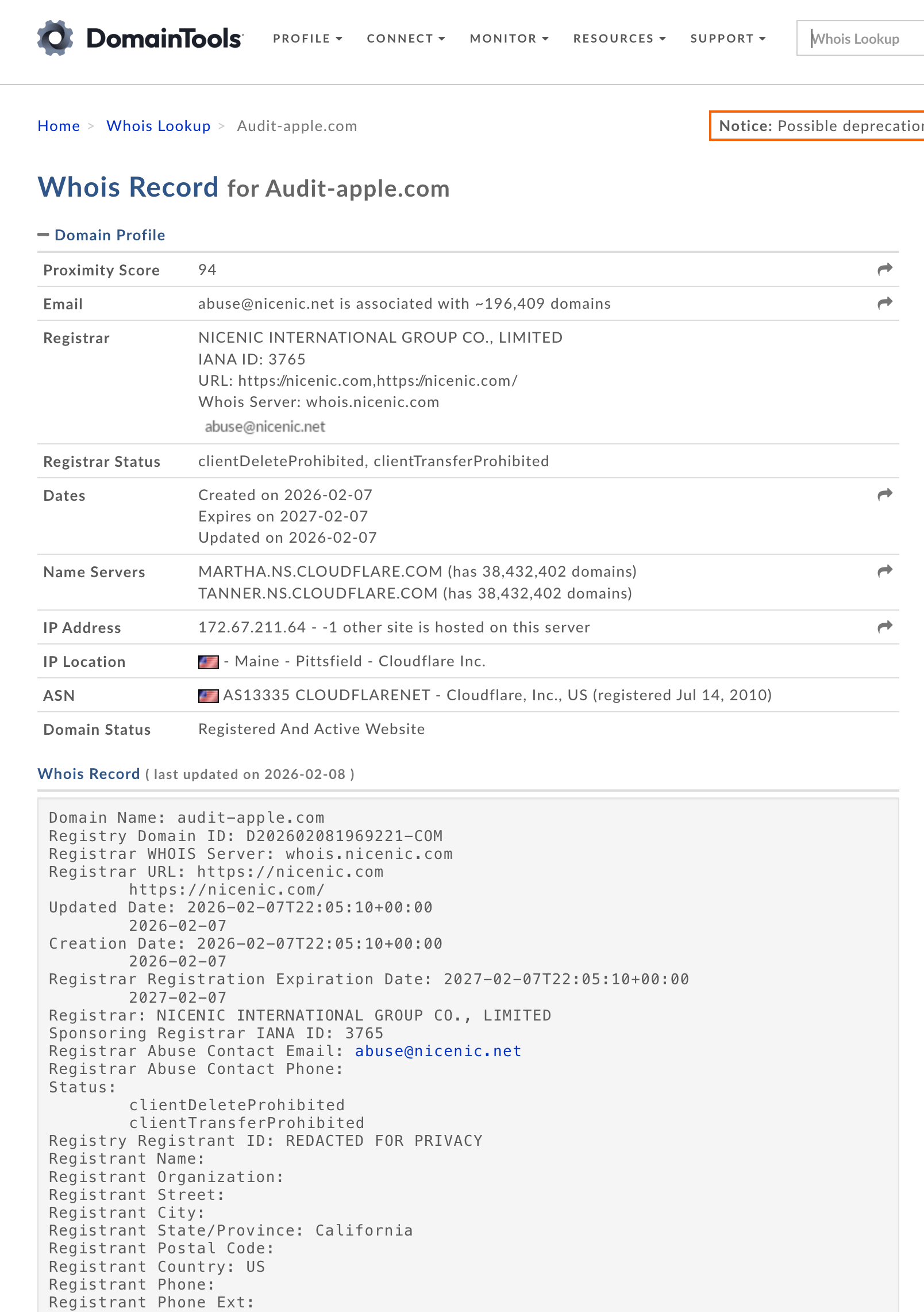The width and height of the screenshot is (924, 1312).
Task: Open the Support menu
Action: click(x=727, y=39)
